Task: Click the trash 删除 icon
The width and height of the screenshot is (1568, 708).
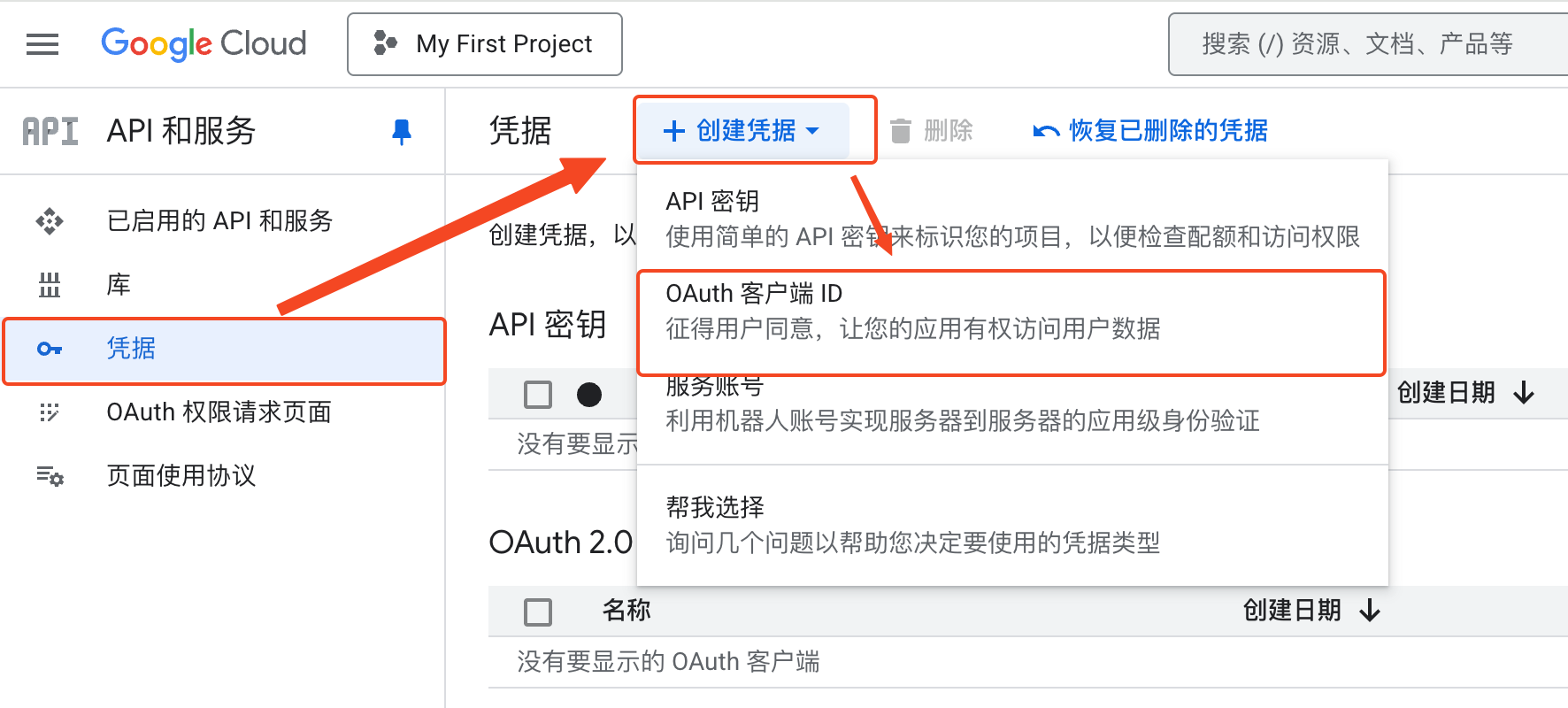Action: 900,131
